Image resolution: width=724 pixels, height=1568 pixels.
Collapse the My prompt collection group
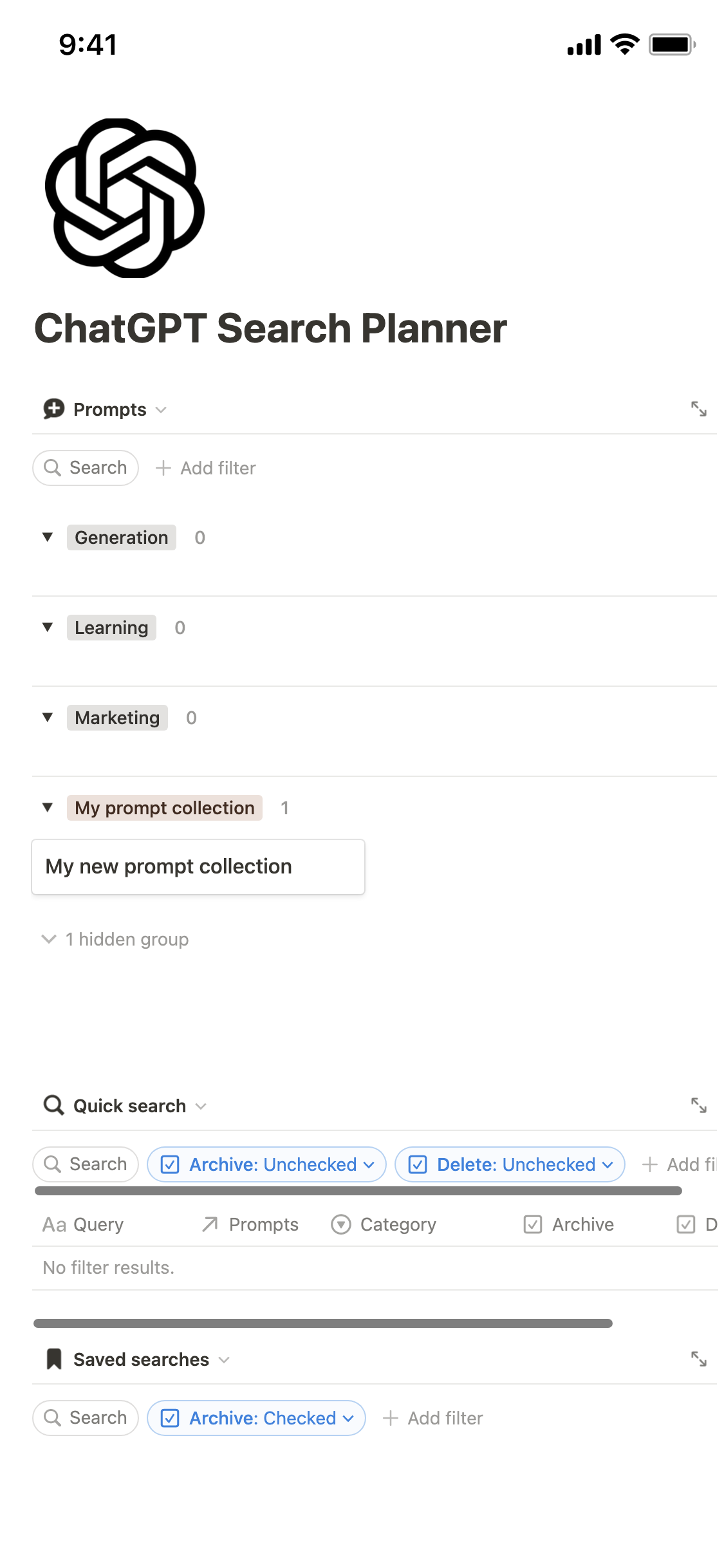click(48, 808)
